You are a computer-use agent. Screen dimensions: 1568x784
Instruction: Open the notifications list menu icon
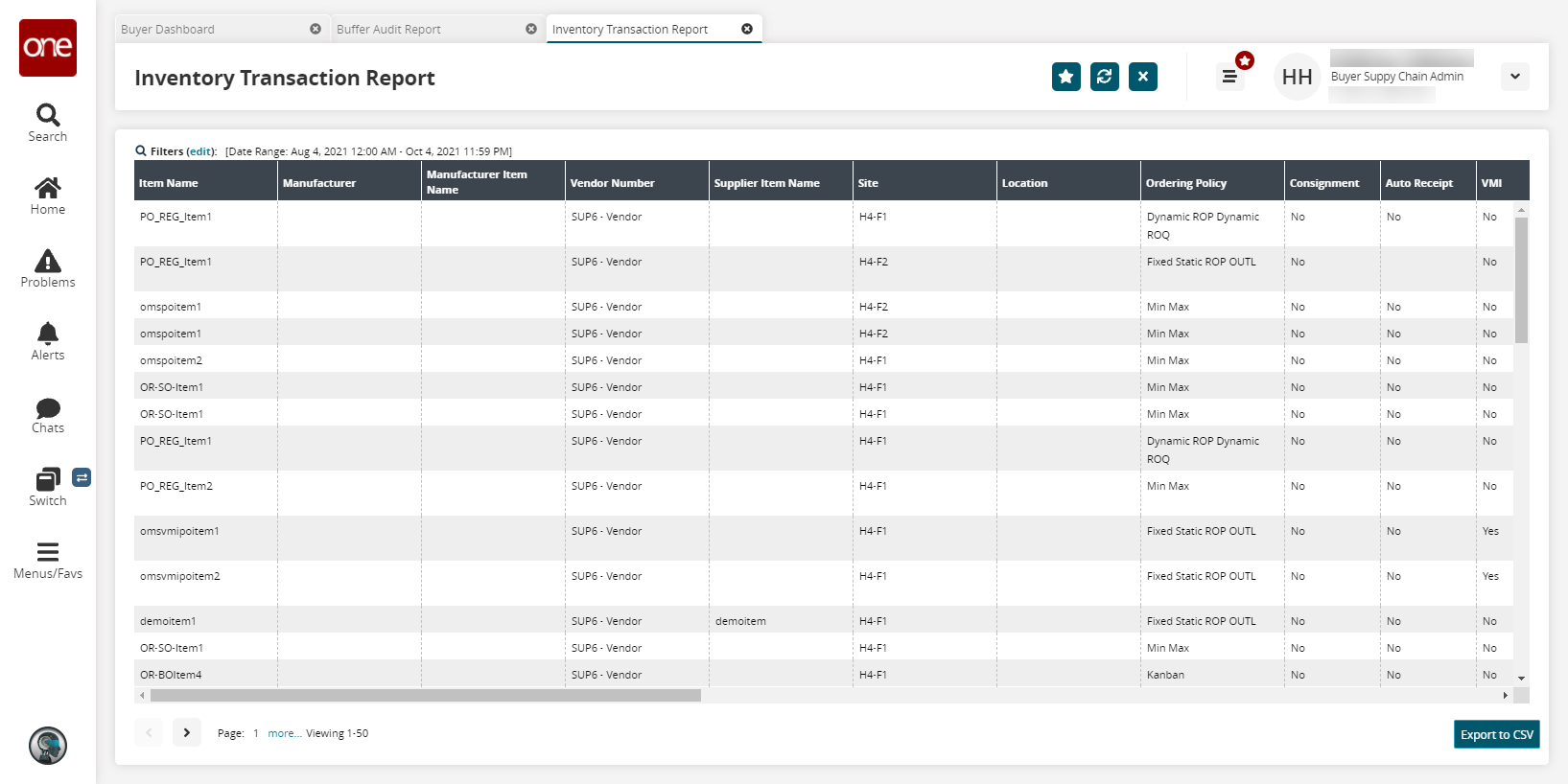tap(1229, 77)
